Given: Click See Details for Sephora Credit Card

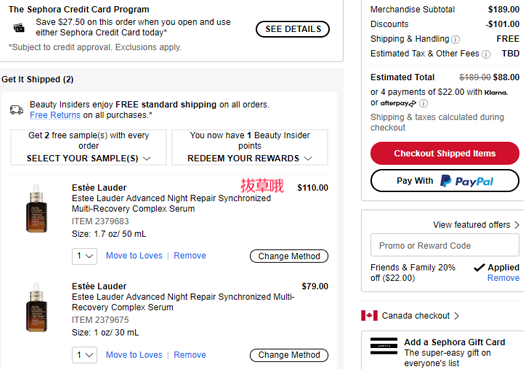Looking at the screenshot, I should point(293,29).
